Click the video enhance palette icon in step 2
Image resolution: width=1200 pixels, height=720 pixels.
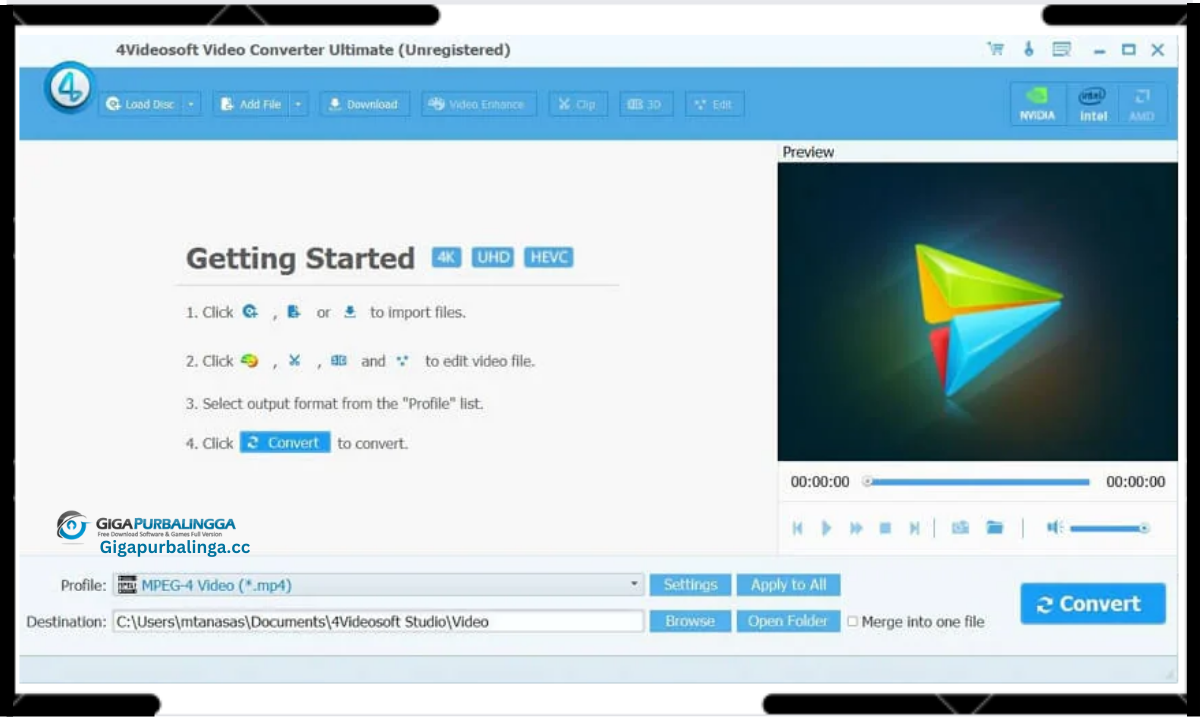click(x=250, y=361)
